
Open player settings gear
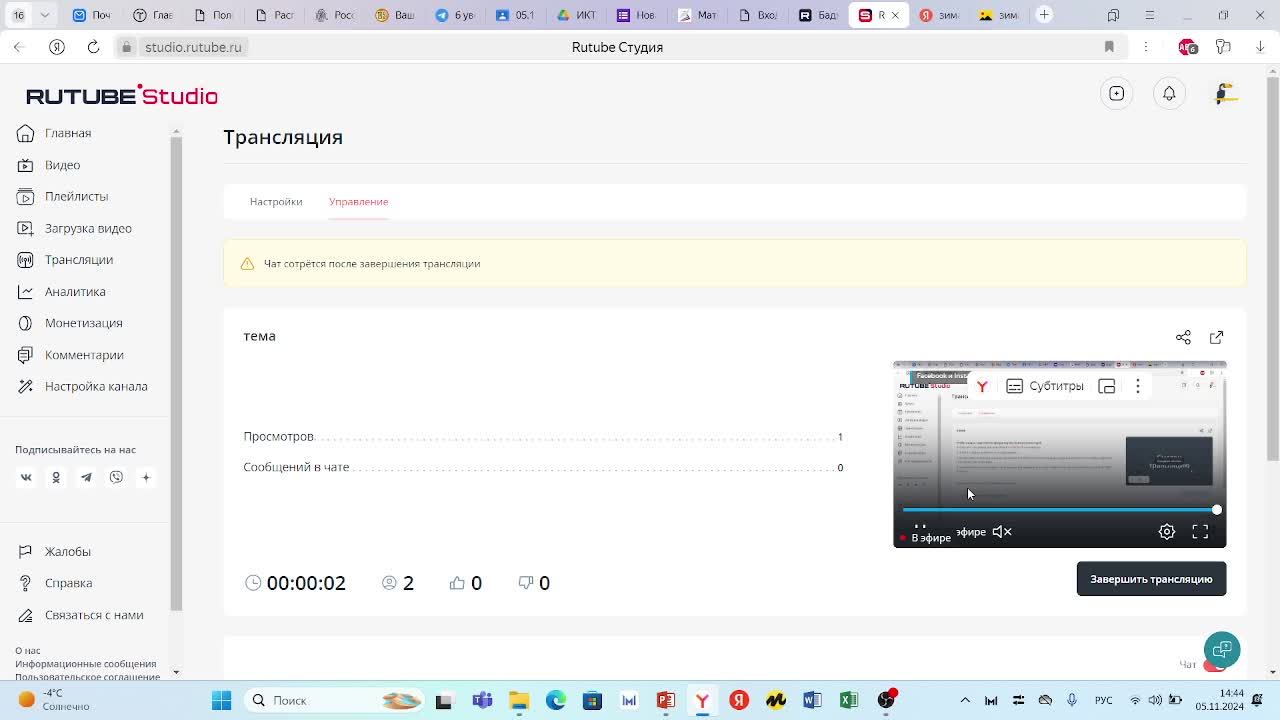pyautogui.click(x=1167, y=532)
